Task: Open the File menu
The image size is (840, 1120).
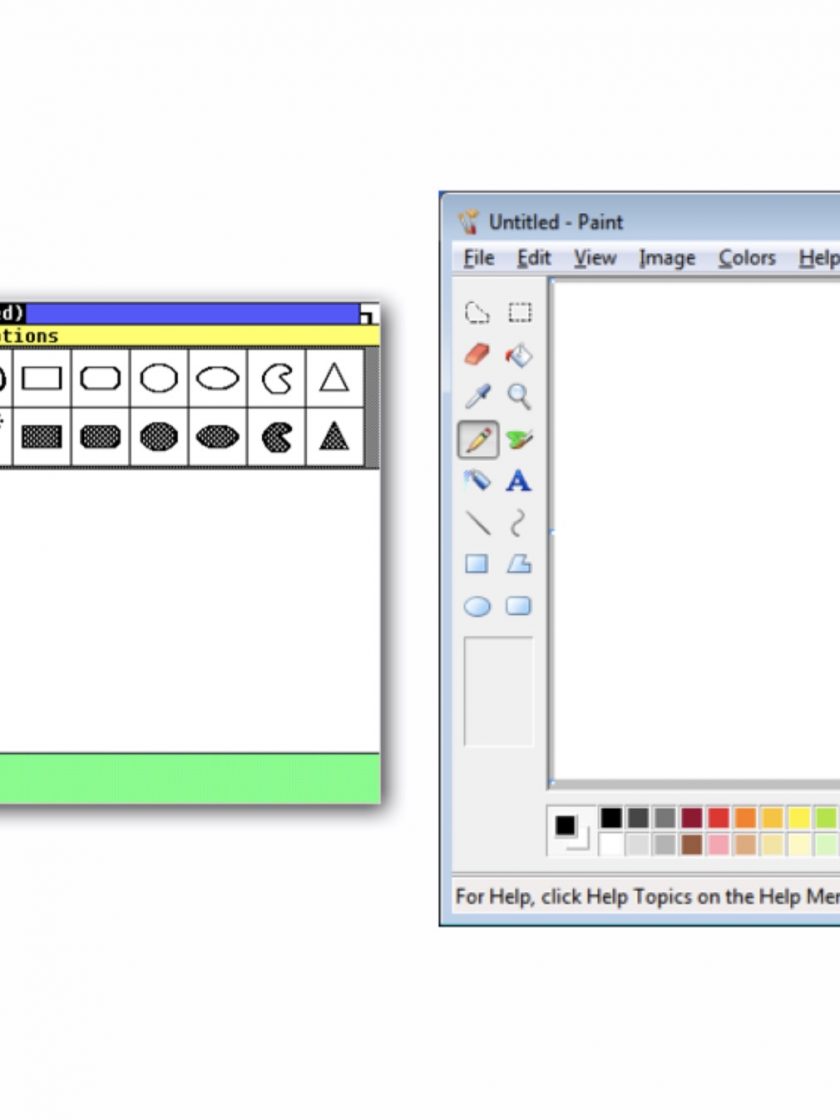Action: [479, 258]
